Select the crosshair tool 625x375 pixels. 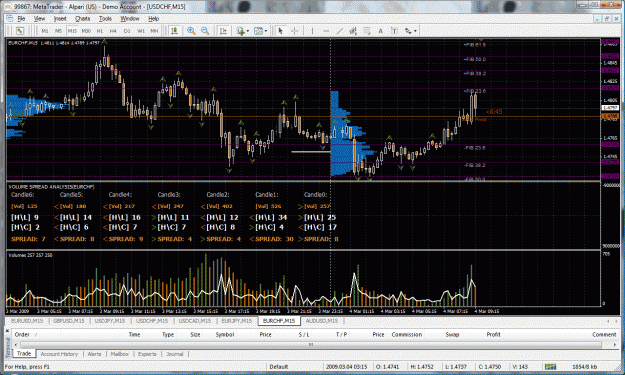pyautogui.click(x=295, y=31)
